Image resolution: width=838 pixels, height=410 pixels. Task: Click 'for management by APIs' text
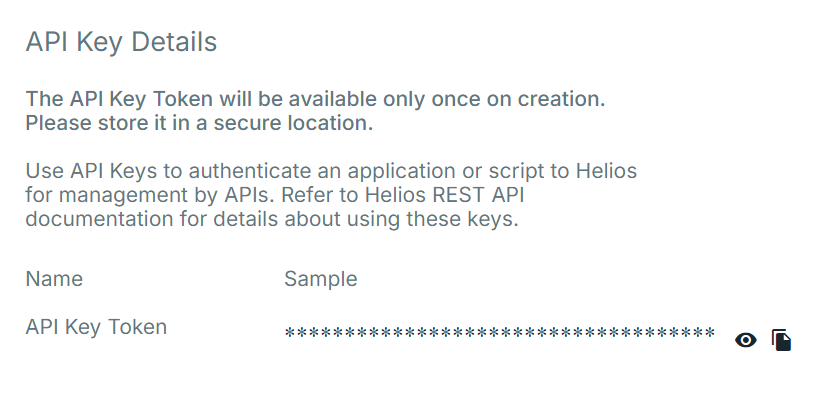tap(150, 195)
